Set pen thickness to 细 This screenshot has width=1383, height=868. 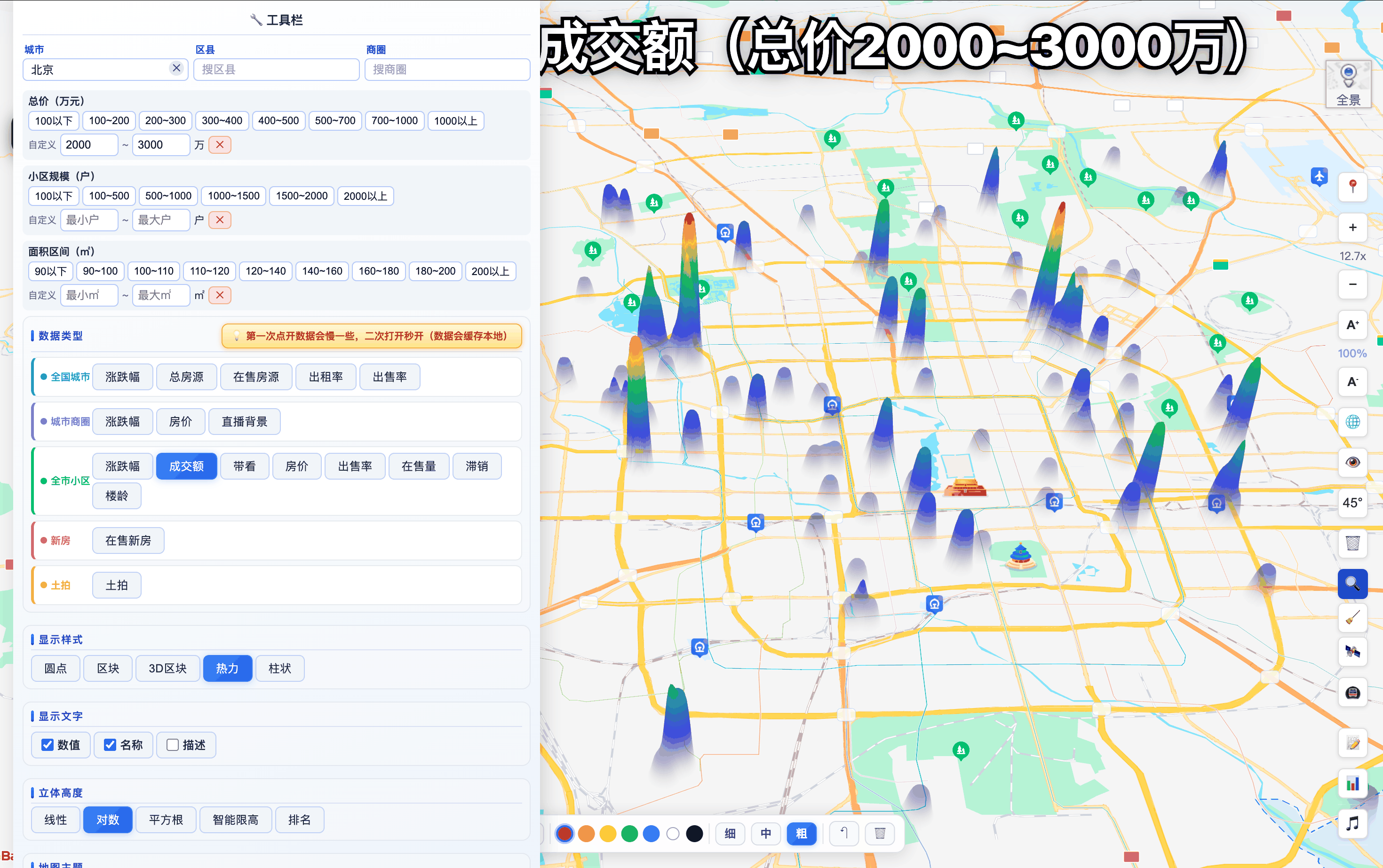click(x=730, y=834)
